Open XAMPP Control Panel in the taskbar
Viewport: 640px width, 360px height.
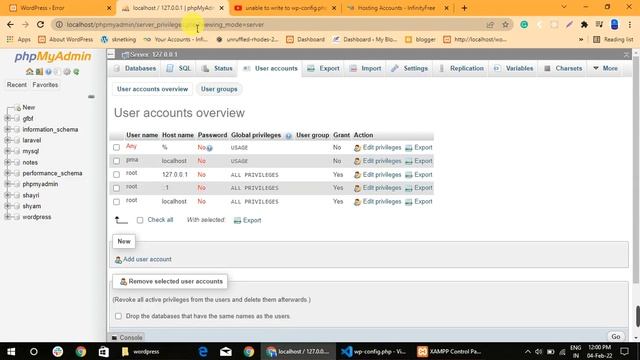(449, 351)
